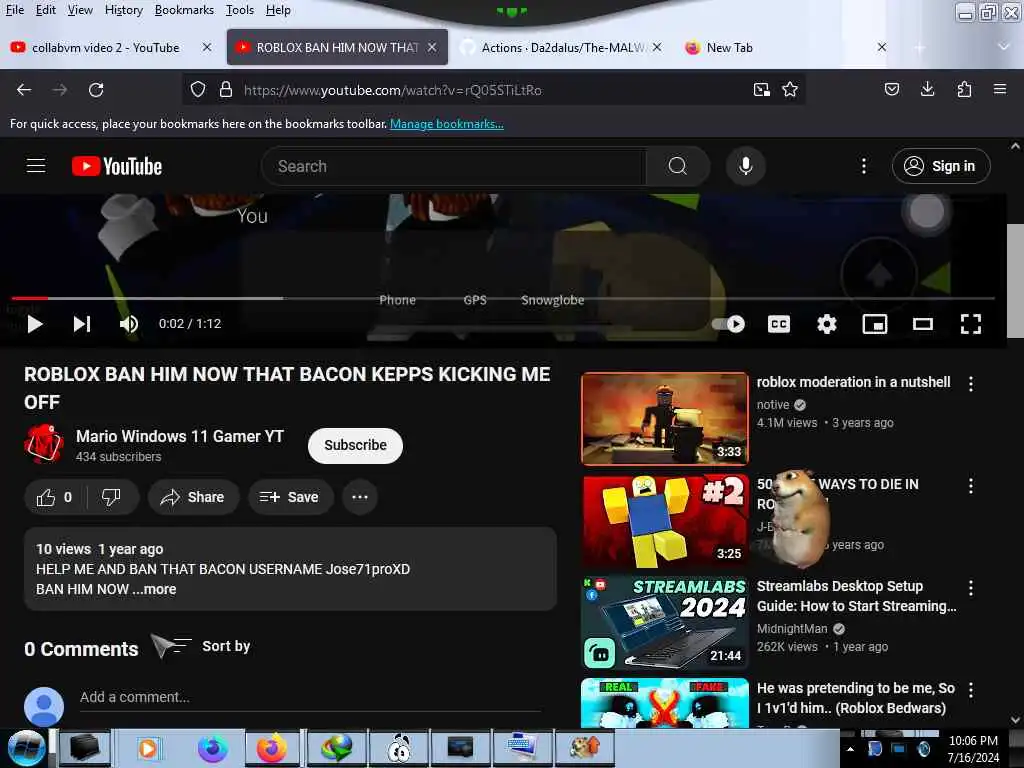The image size is (1024, 768).
Task: Open the Pocket save icon
Action: coord(891,89)
